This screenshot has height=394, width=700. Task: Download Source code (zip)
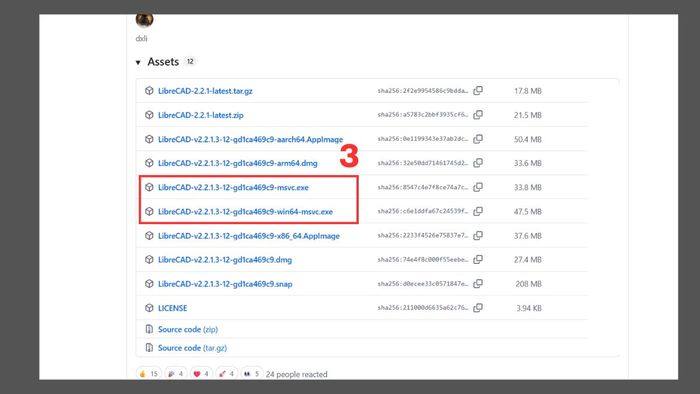188,329
